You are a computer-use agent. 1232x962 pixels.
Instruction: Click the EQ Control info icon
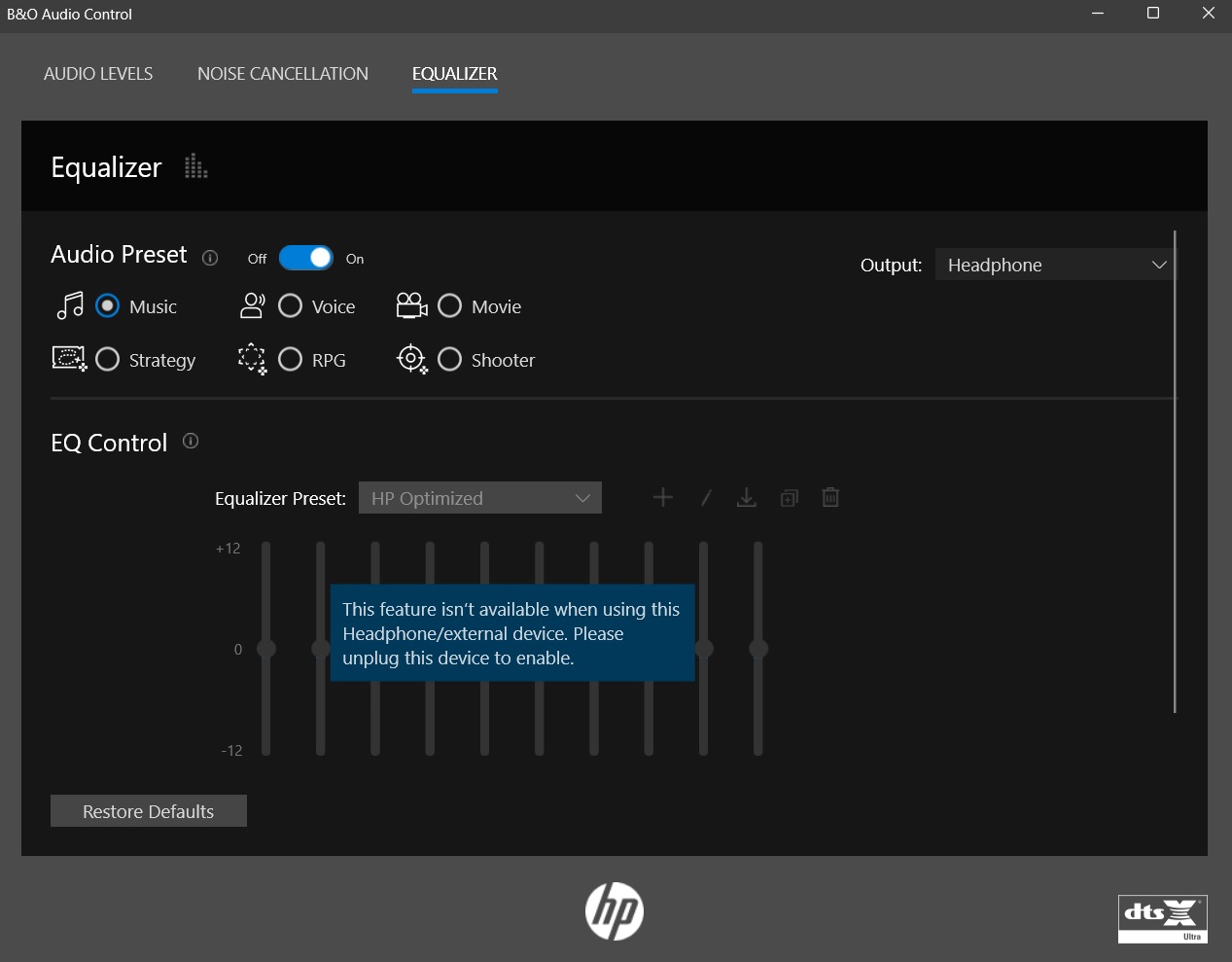tap(190, 442)
